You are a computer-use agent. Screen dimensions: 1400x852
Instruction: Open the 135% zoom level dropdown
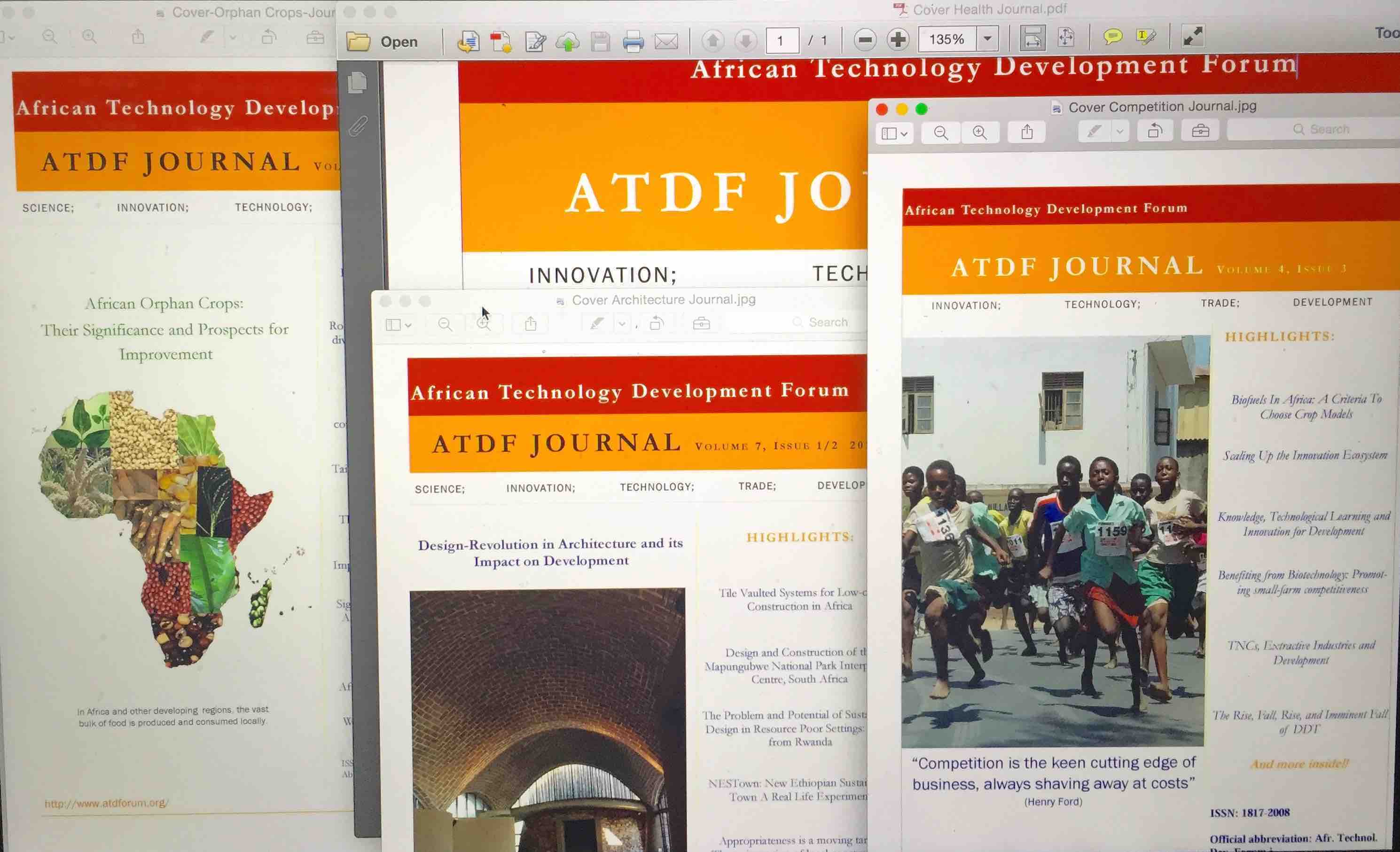coord(987,39)
